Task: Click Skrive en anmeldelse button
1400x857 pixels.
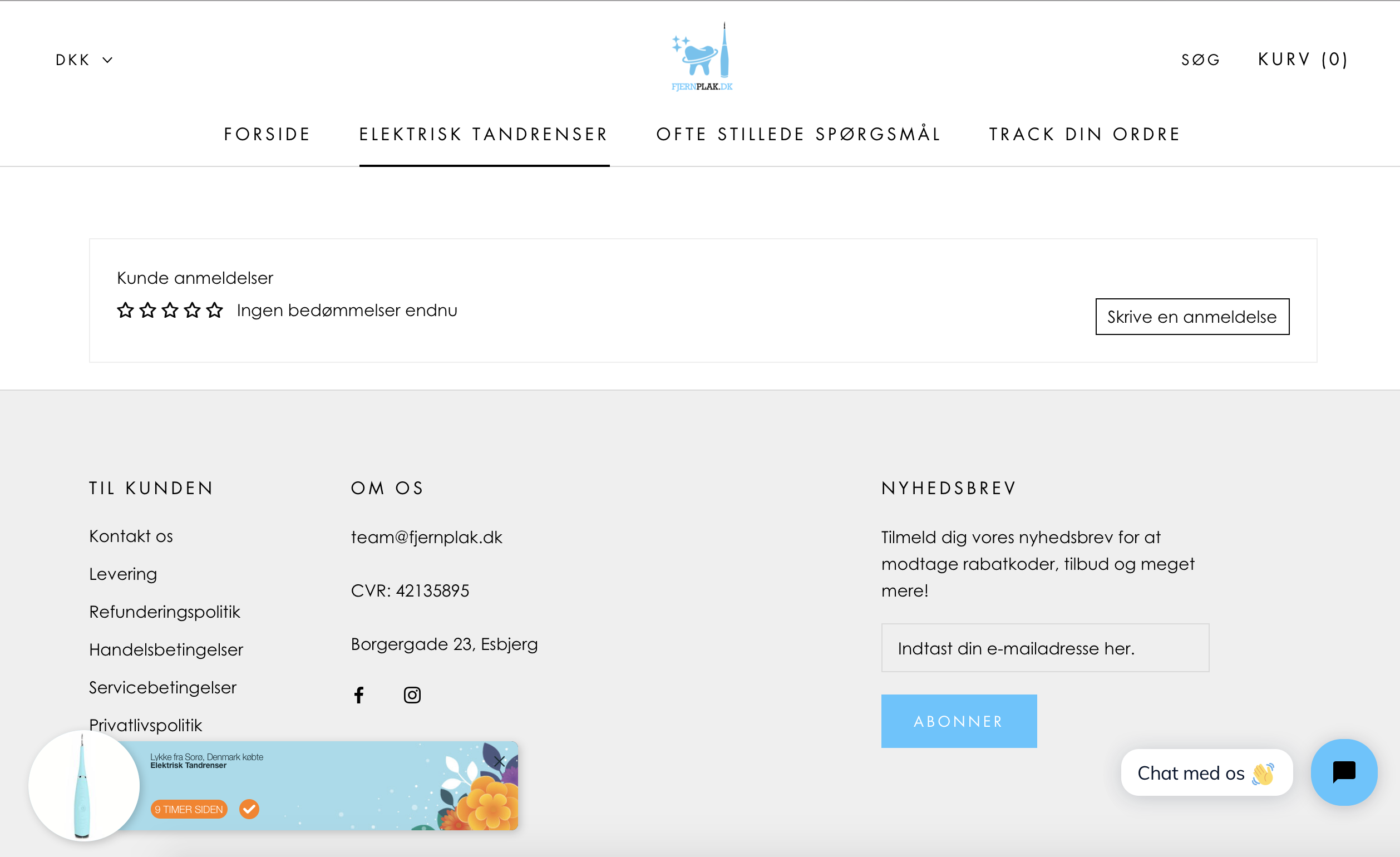Action: tap(1191, 317)
